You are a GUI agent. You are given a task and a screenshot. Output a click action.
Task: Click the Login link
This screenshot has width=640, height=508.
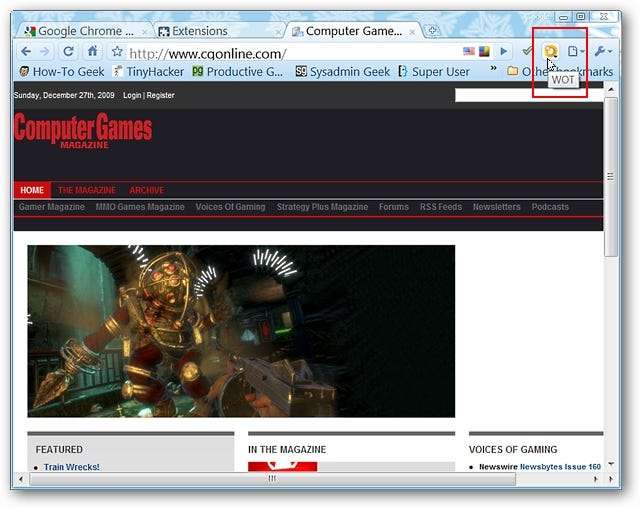132,95
